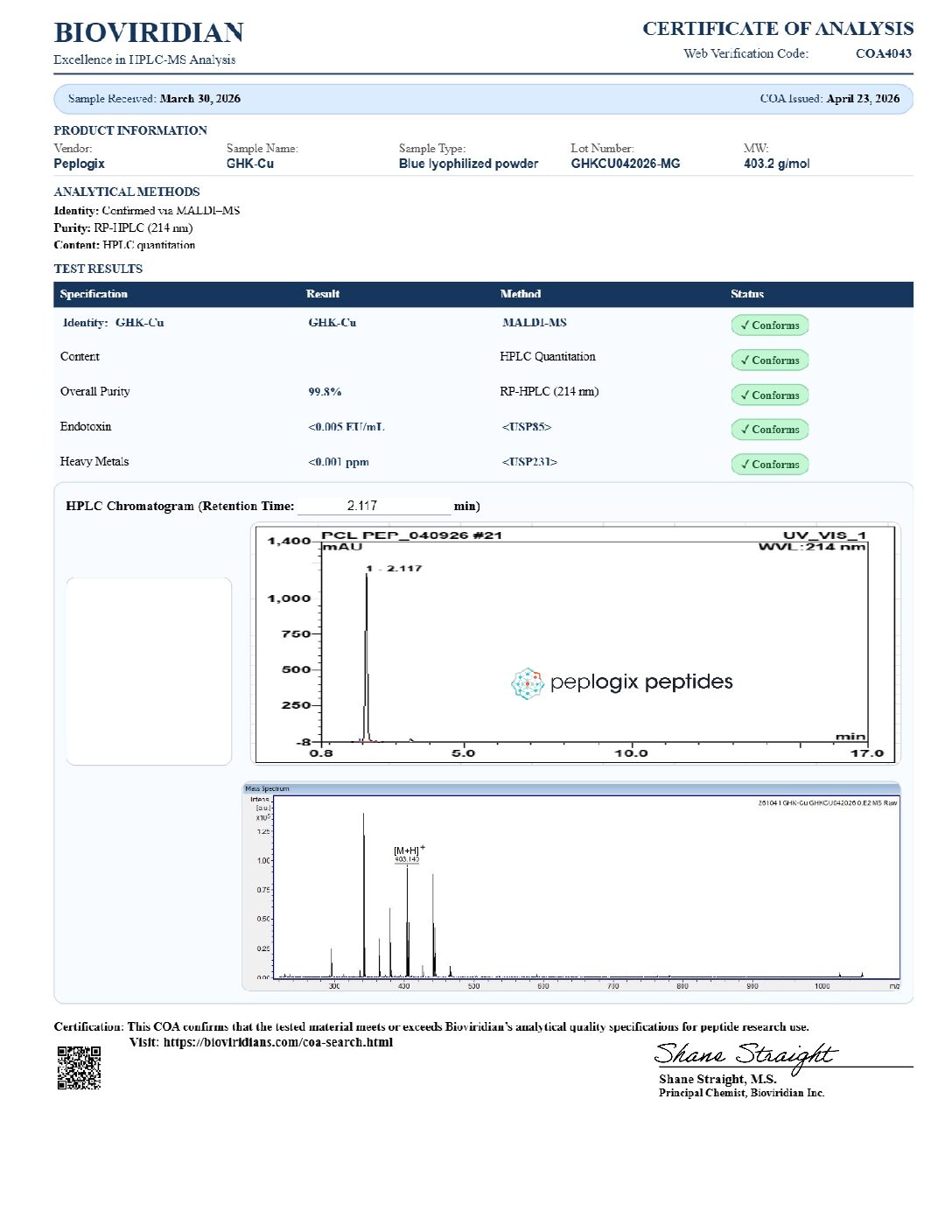Click peak label 1 - 2.117 in chromatogram
This screenshot has height=1232, width=952.
(394, 569)
